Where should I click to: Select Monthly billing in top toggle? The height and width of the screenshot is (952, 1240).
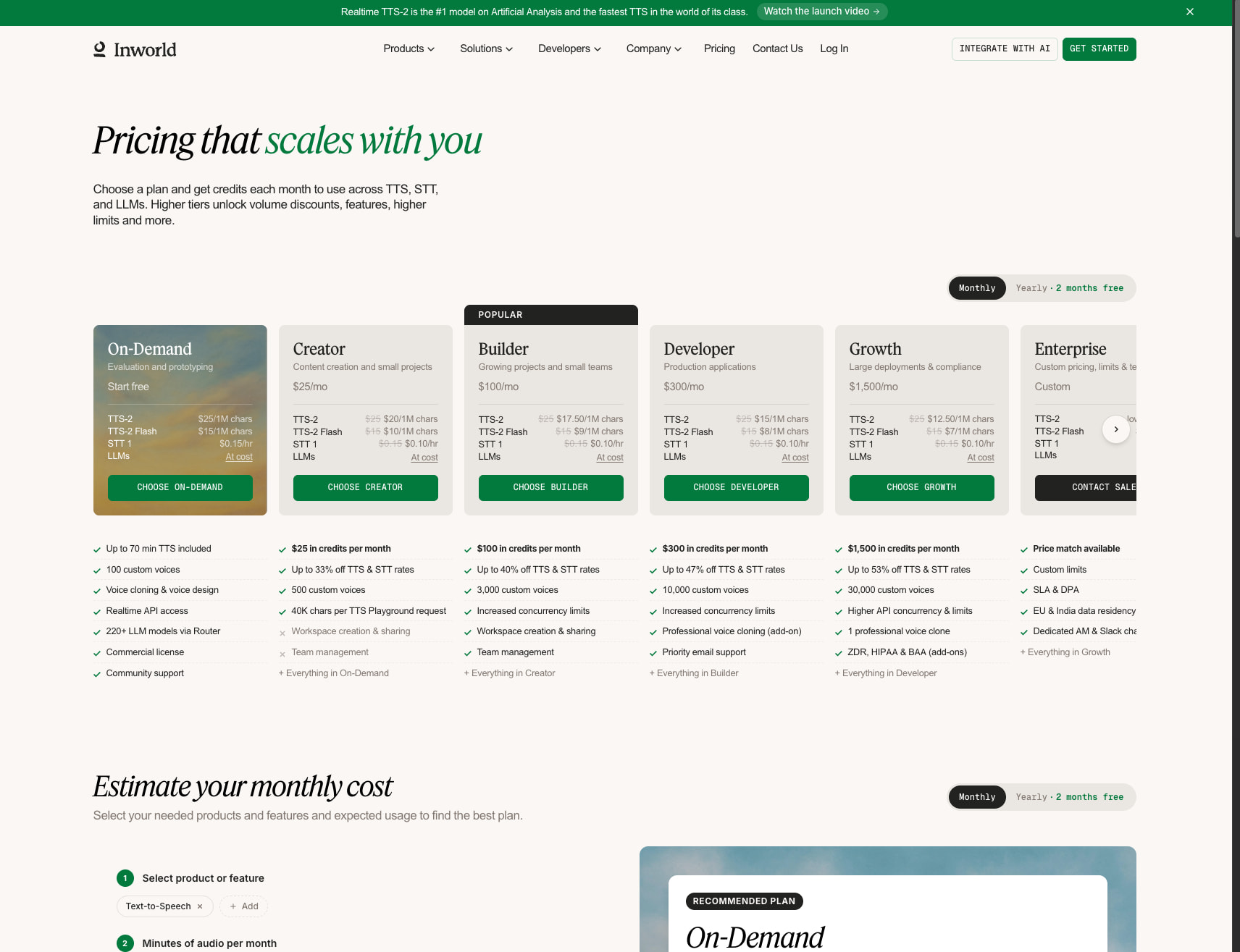tap(977, 288)
